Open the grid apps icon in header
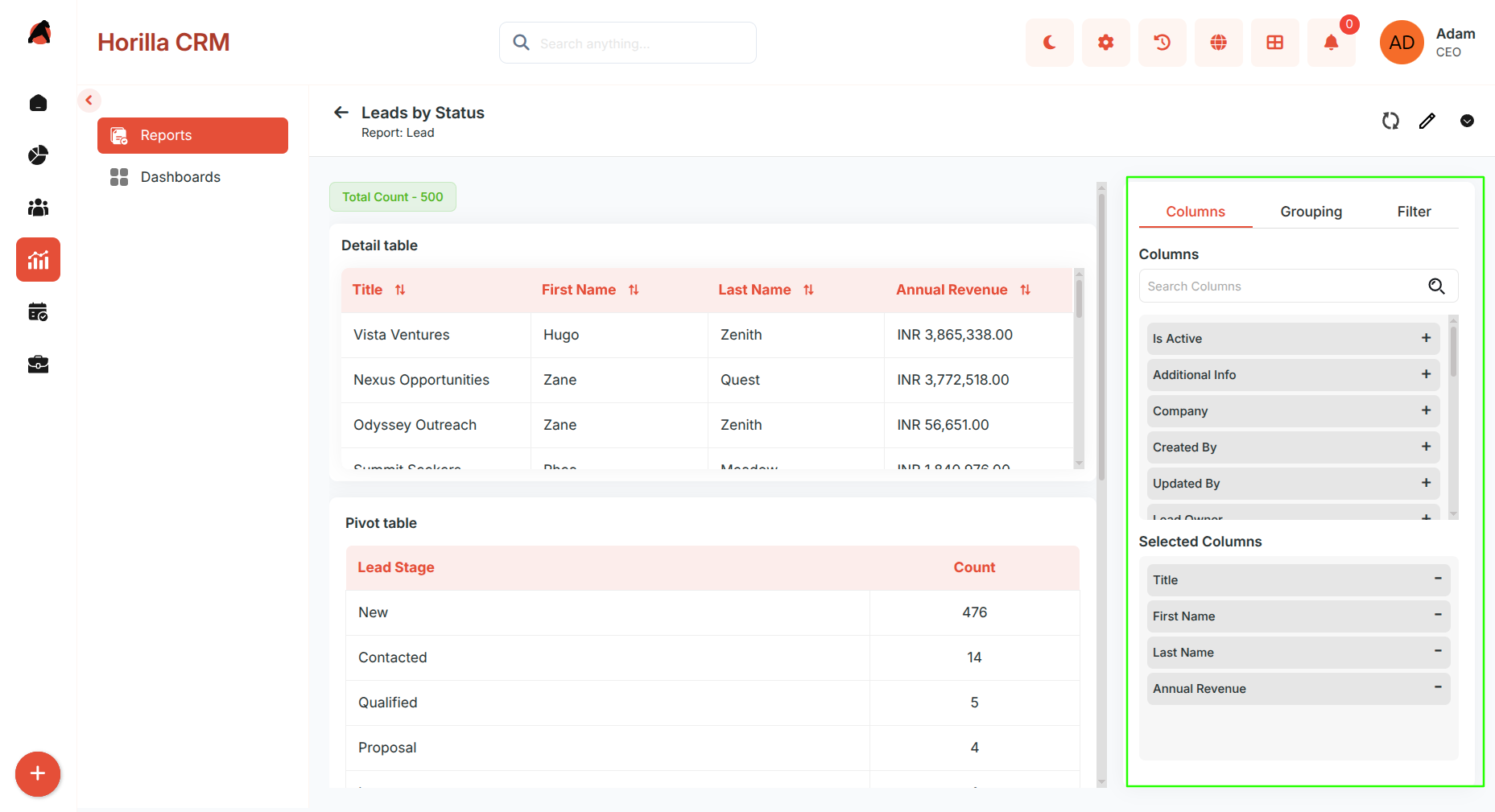Viewport: 1495px width, 812px height. point(1274,43)
